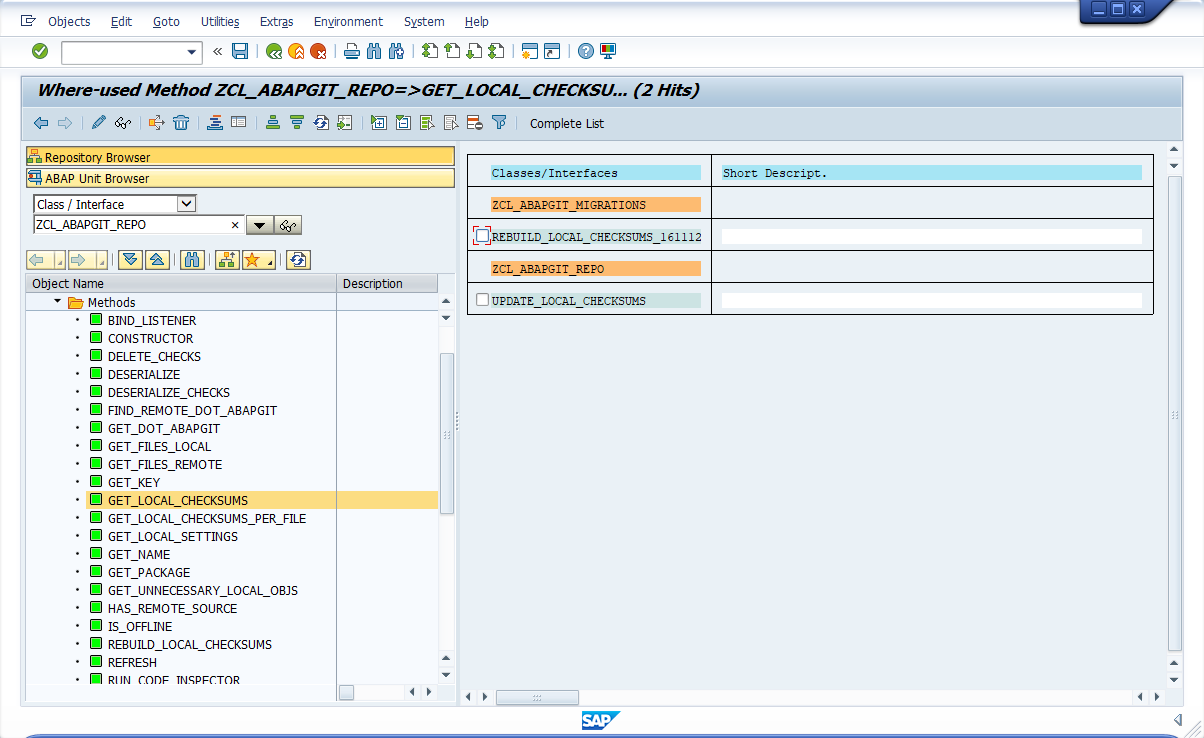Click the hit list horizontal scrollbar thumb
The image size is (1204, 738).
(x=537, y=697)
